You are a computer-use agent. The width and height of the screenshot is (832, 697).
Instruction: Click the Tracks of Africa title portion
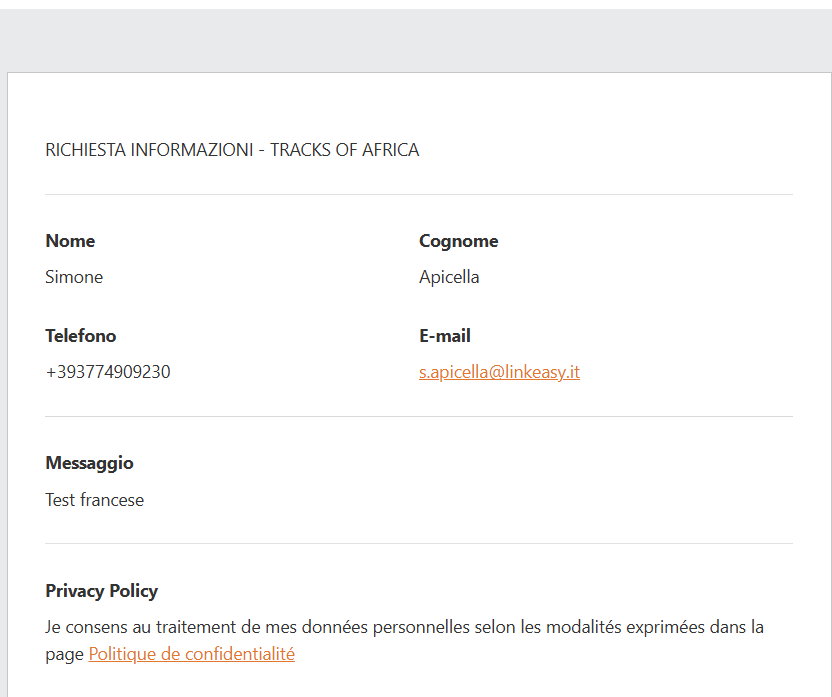click(x=345, y=150)
